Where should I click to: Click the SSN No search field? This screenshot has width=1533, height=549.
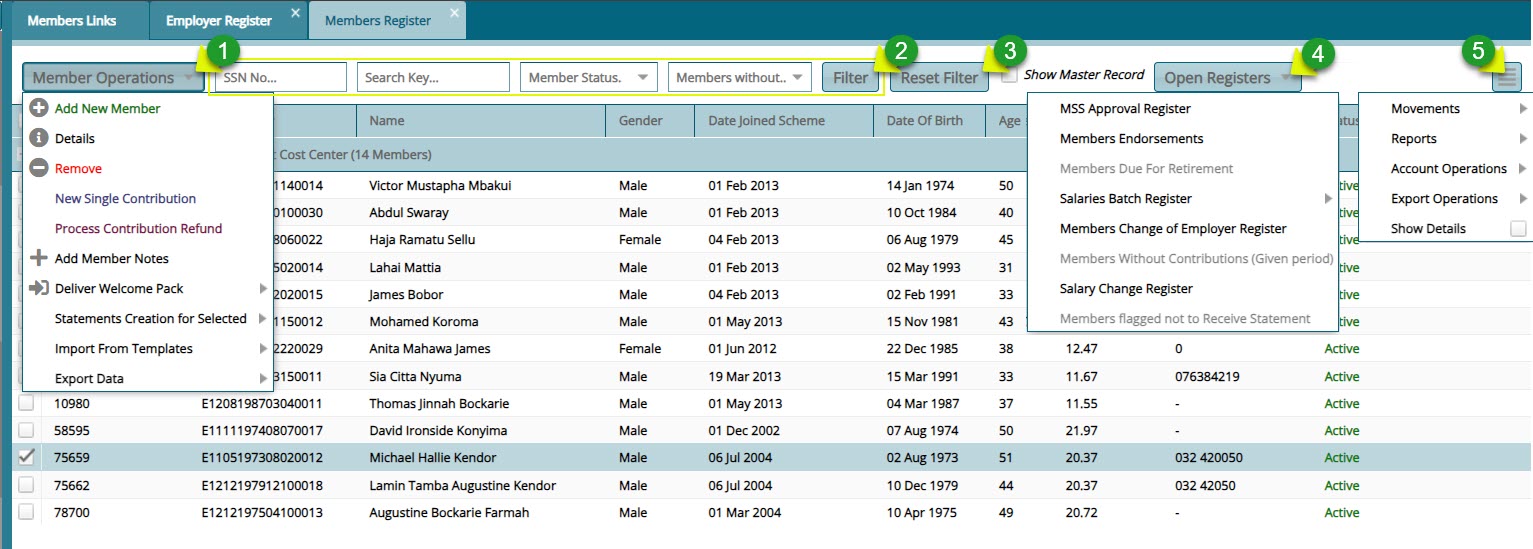click(280, 78)
